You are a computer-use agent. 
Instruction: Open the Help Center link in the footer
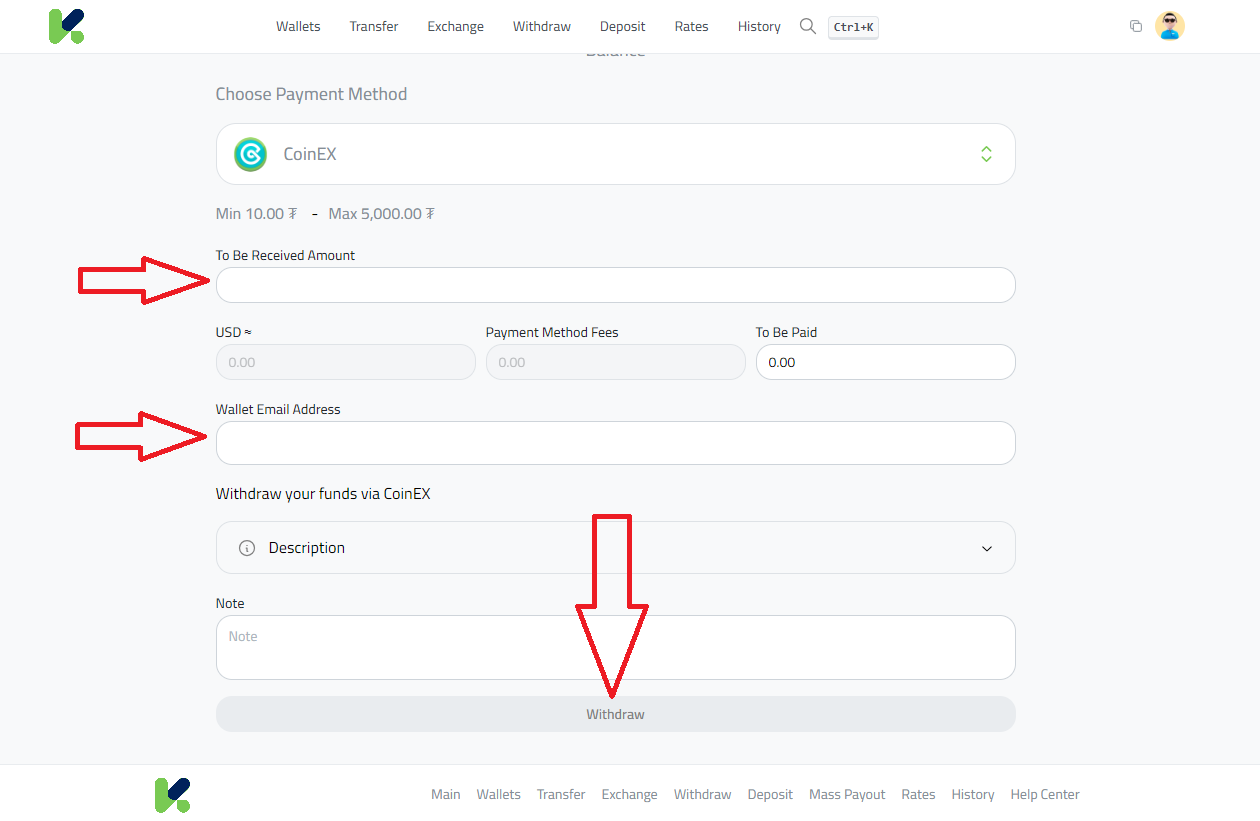tap(1044, 794)
